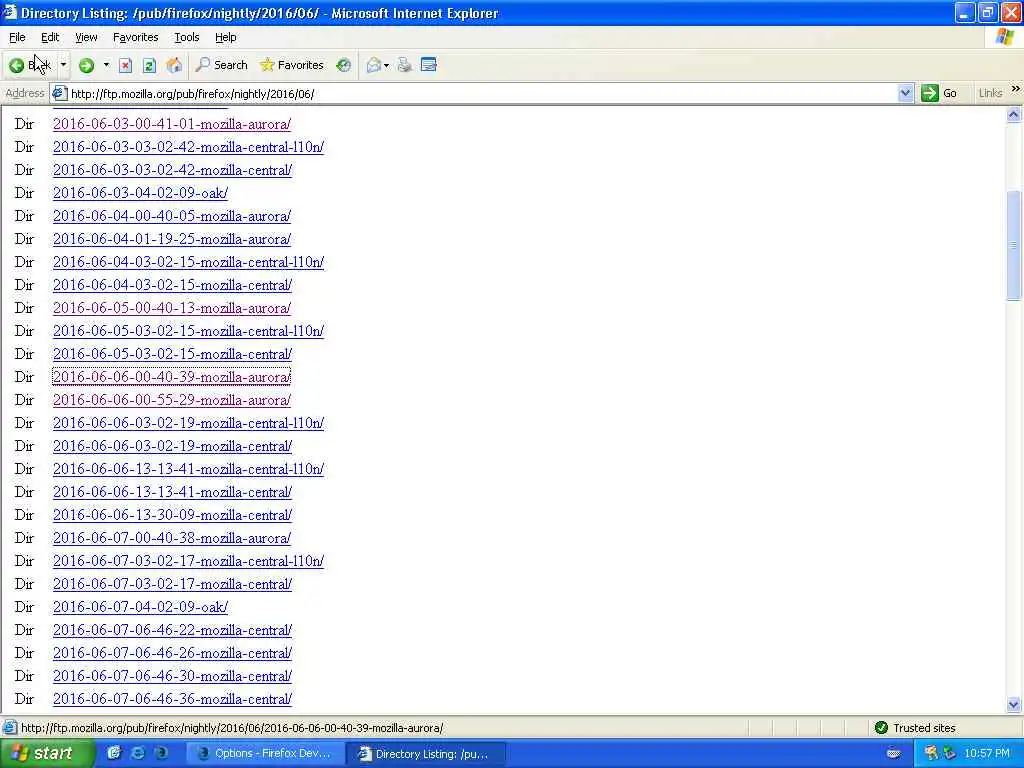Open the Help menu
The height and width of the screenshot is (768, 1024).
click(225, 37)
